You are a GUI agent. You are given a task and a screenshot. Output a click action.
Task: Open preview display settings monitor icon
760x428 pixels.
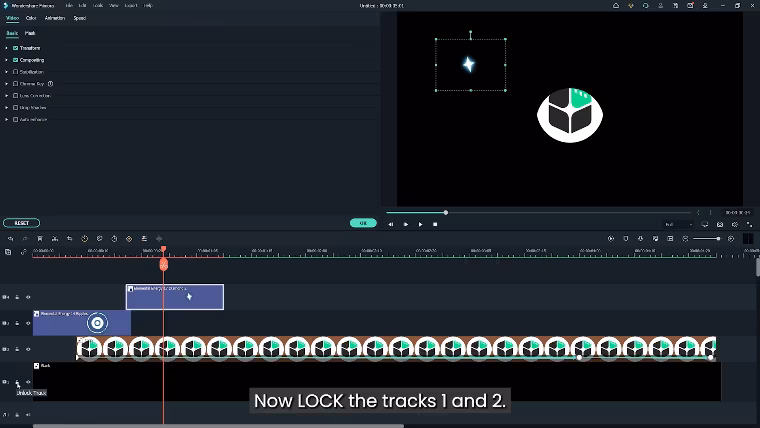click(x=705, y=224)
